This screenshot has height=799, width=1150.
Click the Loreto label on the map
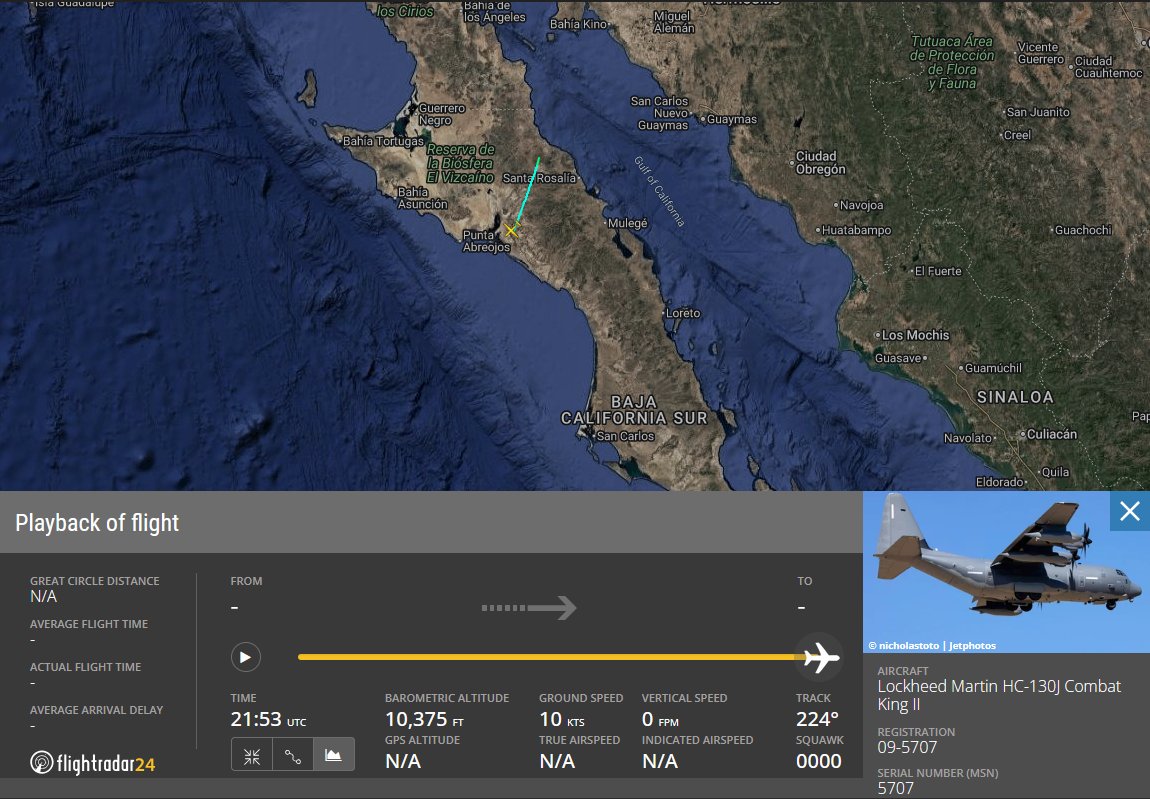click(x=683, y=313)
